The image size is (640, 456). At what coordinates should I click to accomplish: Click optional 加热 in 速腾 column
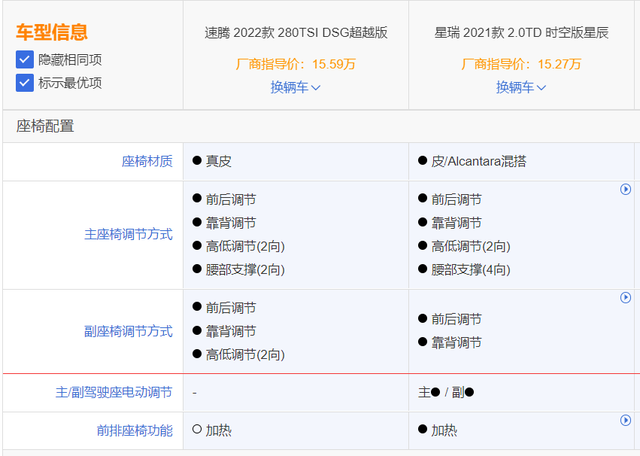pos(212,430)
